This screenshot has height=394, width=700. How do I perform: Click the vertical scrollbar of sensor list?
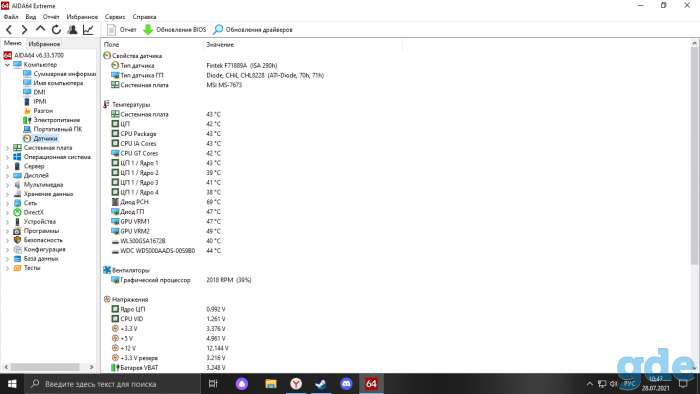tap(694, 156)
